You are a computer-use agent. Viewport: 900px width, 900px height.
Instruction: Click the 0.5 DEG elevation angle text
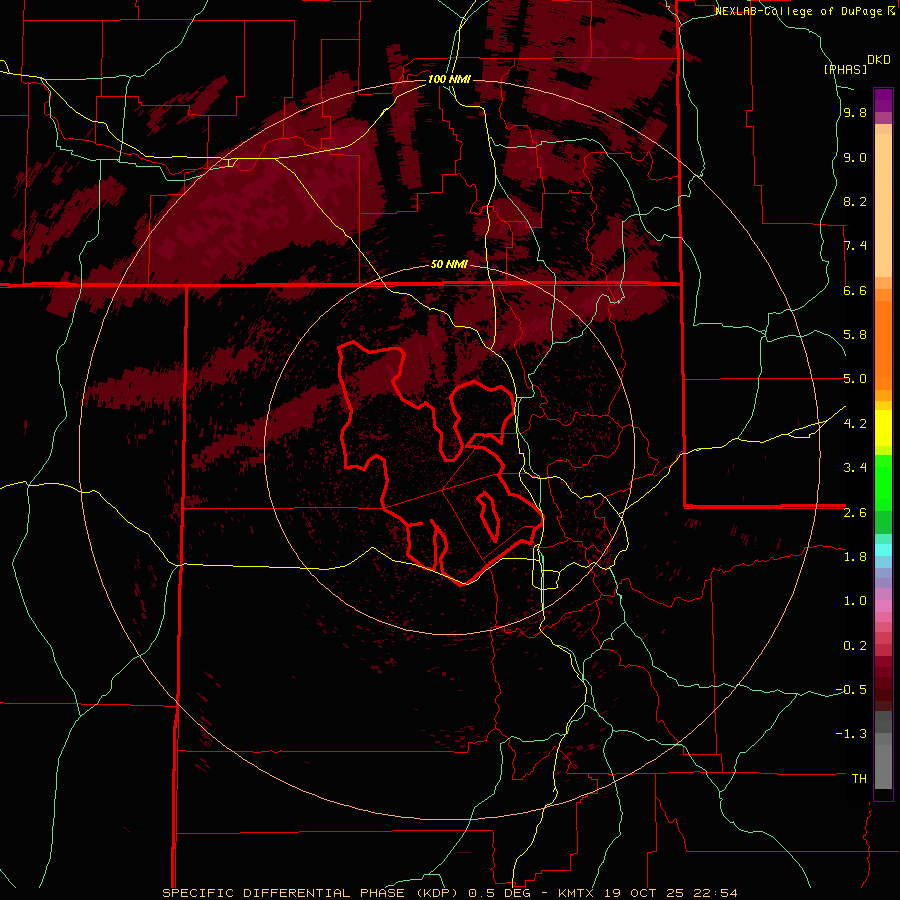click(499, 893)
